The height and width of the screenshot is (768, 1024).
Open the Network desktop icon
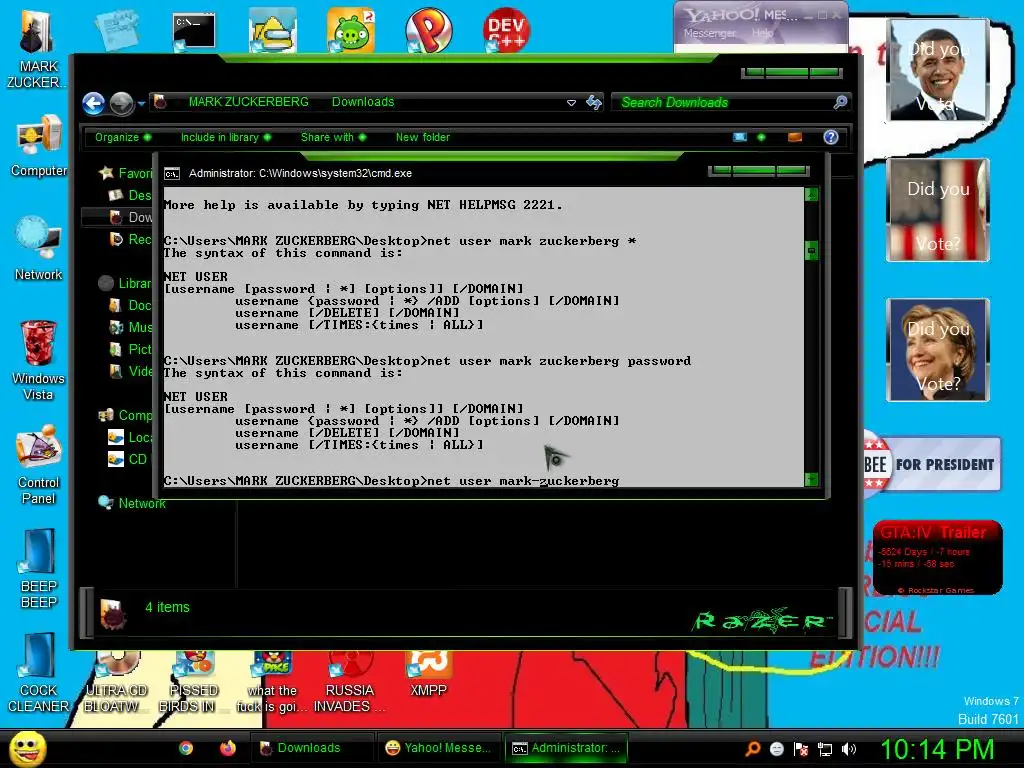[39, 249]
